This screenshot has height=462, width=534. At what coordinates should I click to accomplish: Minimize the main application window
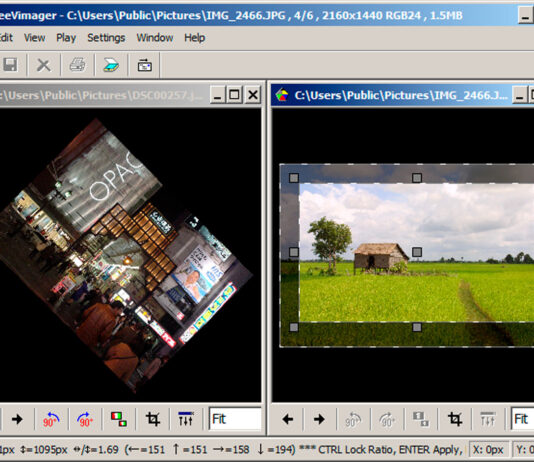(526, 15)
